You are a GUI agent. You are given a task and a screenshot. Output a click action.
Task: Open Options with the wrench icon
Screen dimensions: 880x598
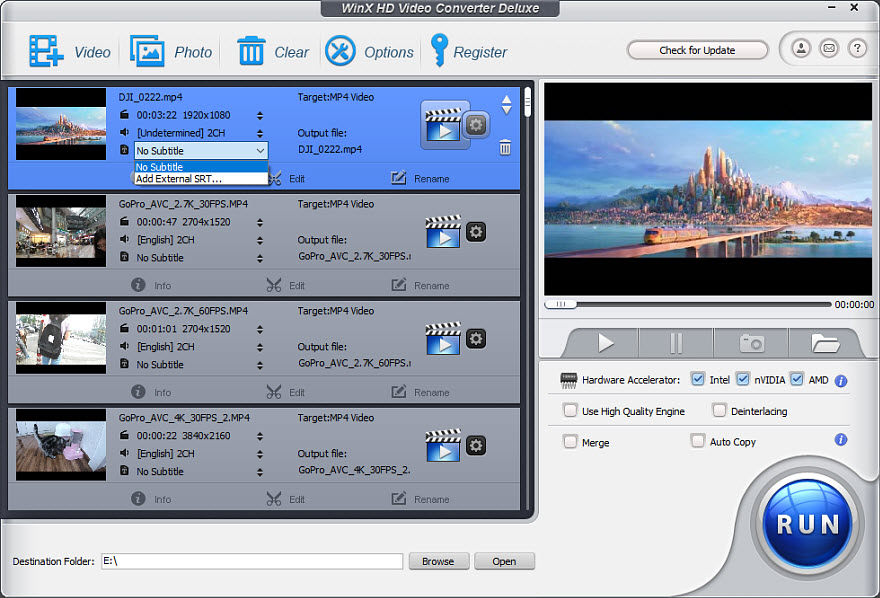340,51
